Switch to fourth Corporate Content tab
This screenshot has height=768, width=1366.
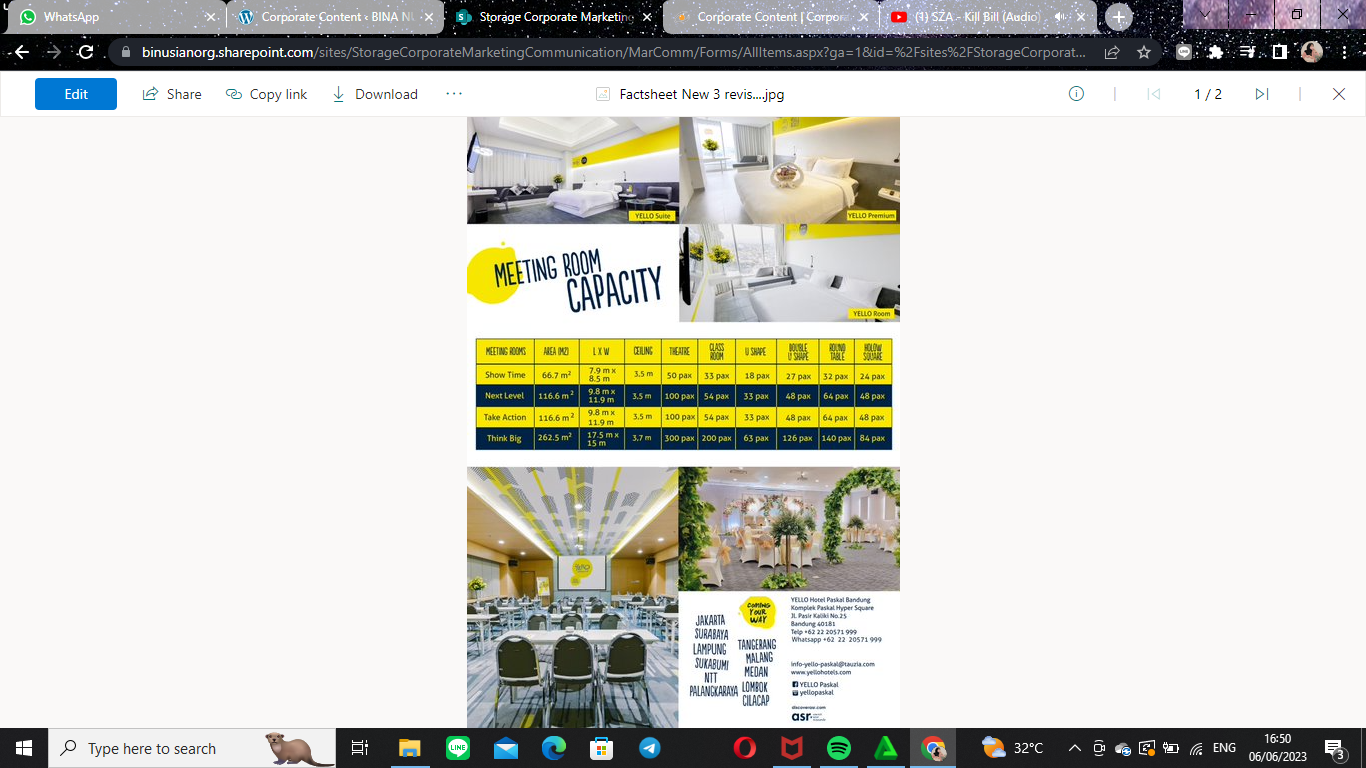pyautogui.click(x=770, y=17)
